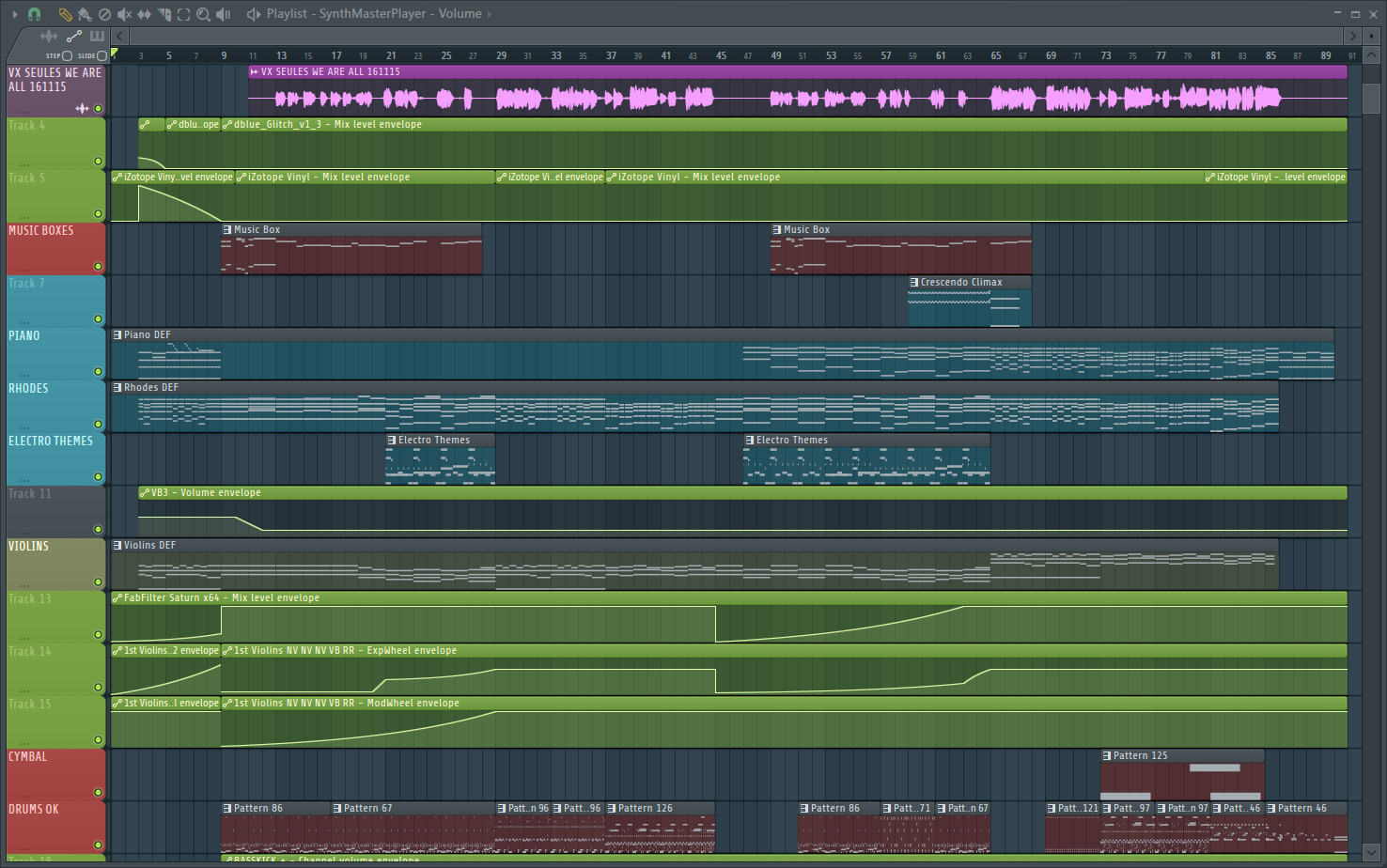
Task: Click the scroll left arrow button
Action: point(119,36)
